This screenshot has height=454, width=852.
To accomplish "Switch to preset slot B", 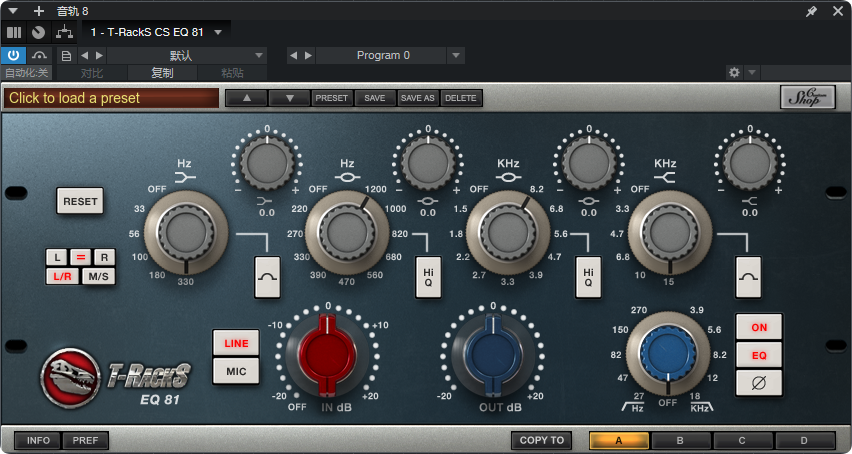I will (x=680, y=440).
